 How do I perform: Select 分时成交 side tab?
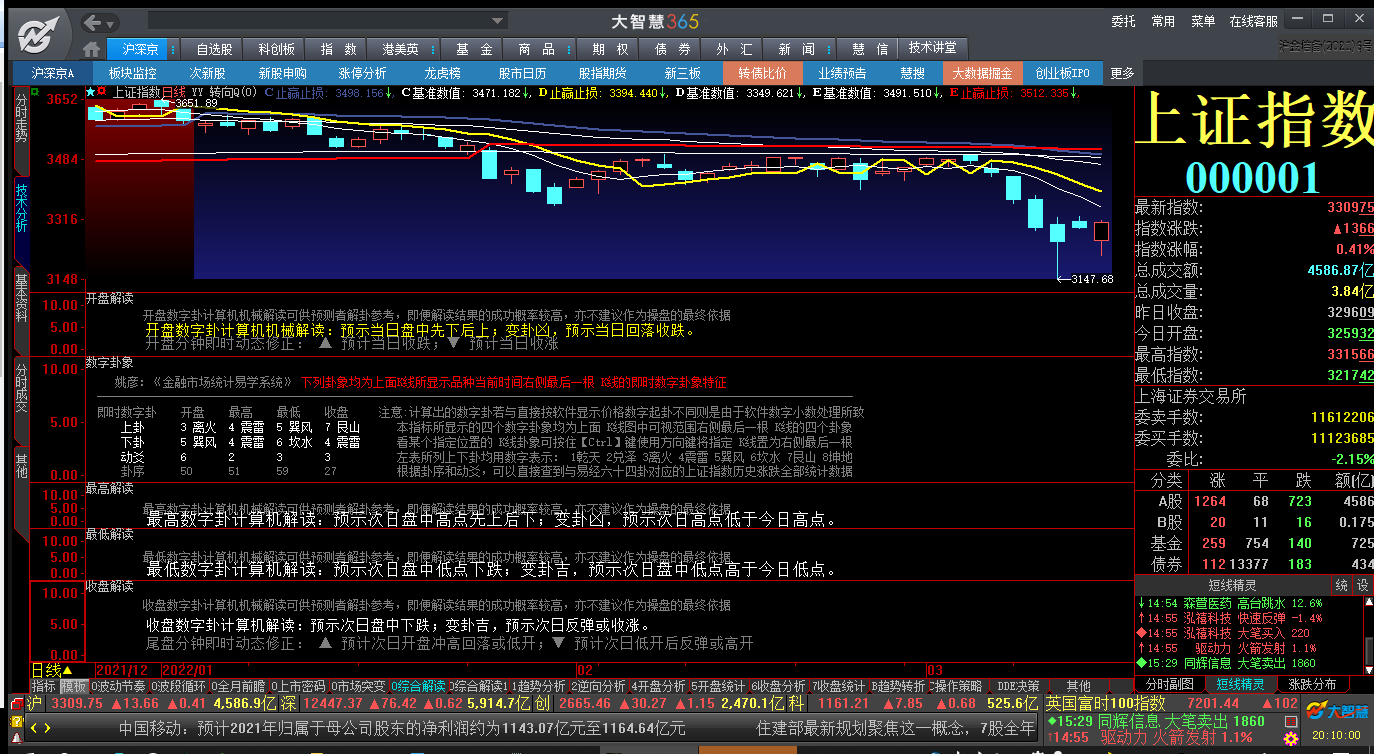(21, 400)
